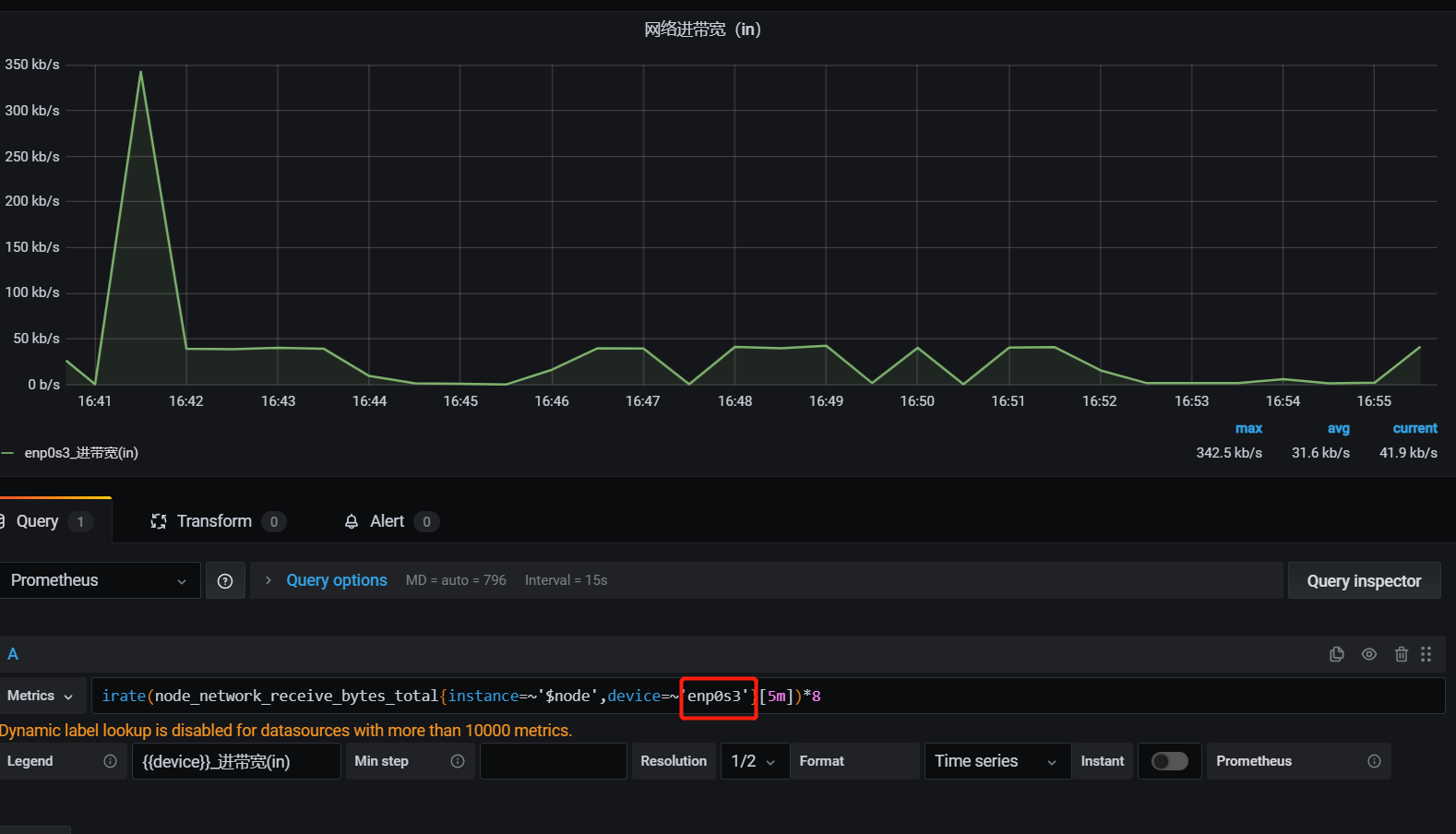Sort legend by avg column
The image size is (1456, 834).
tap(1339, 428)
